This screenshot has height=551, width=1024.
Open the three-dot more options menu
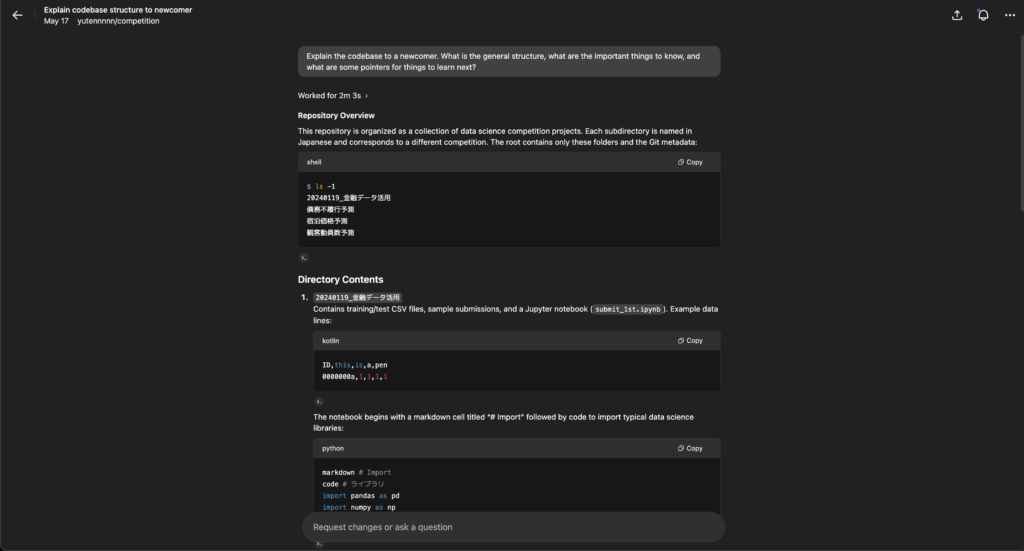click(1010, 15)
